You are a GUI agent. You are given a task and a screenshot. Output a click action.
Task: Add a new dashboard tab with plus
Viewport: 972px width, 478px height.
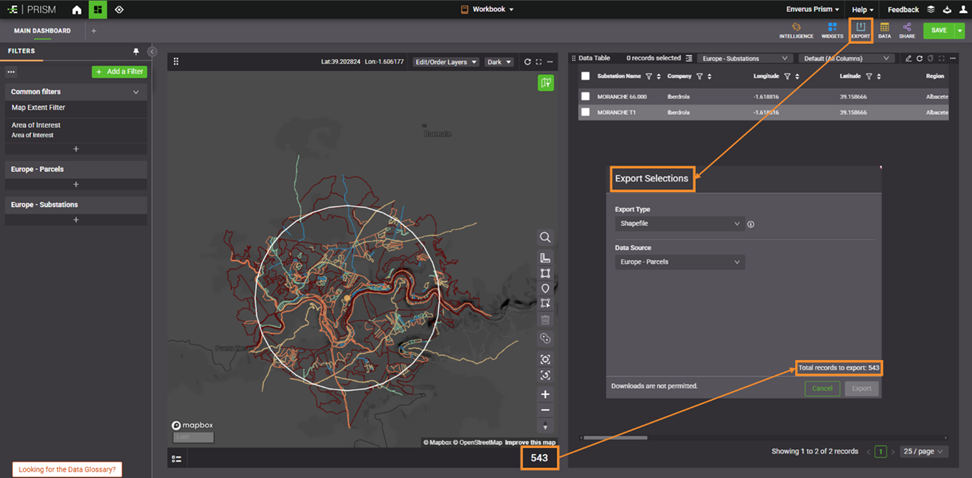tap(94, 30)
